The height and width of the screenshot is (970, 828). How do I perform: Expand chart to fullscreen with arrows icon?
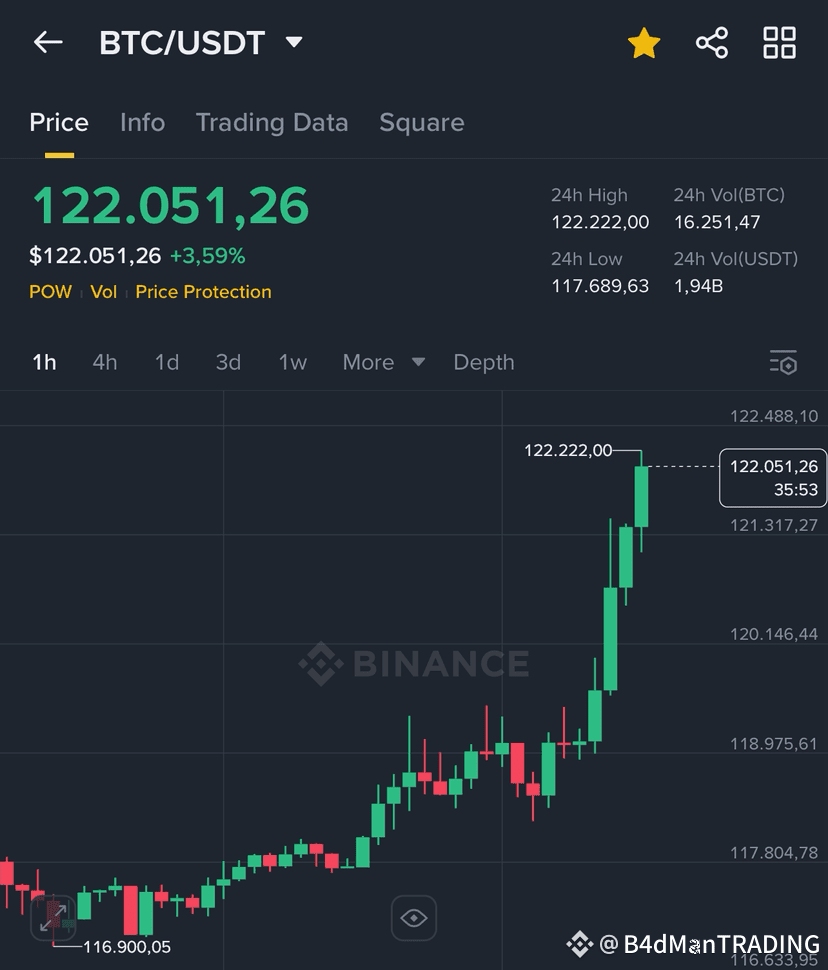(53, 917)
